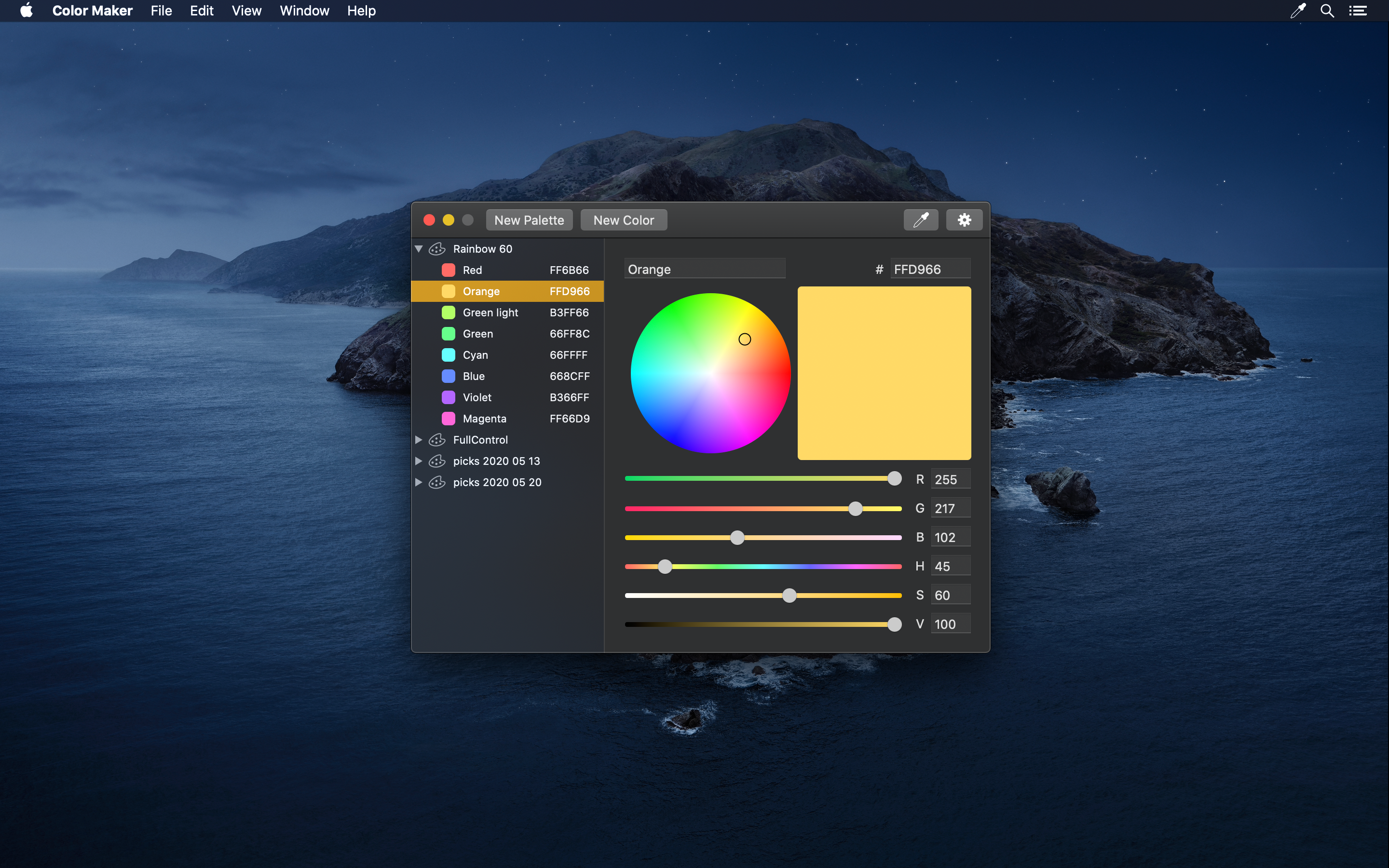
Task: Click the Rainbow 60 palette icon
Action: [x=437, y=248]
